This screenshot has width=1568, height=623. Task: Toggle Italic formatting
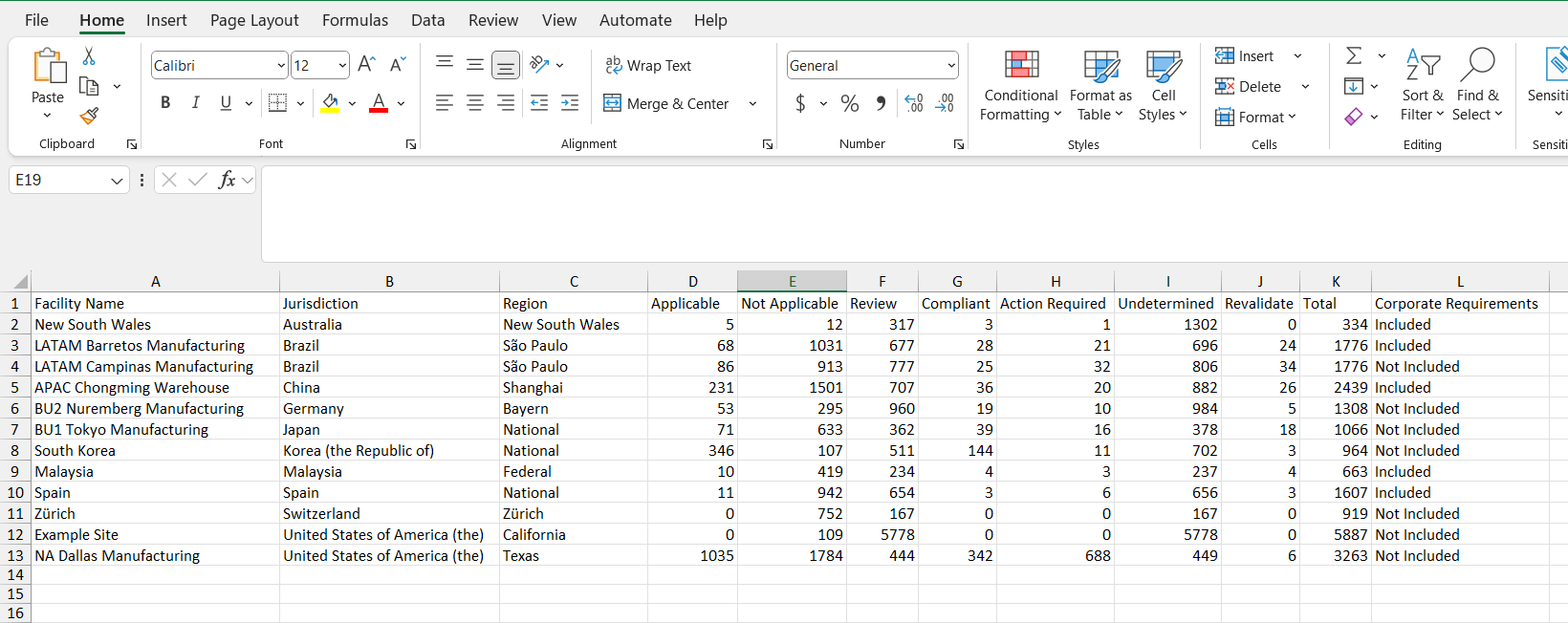point(196,103)
